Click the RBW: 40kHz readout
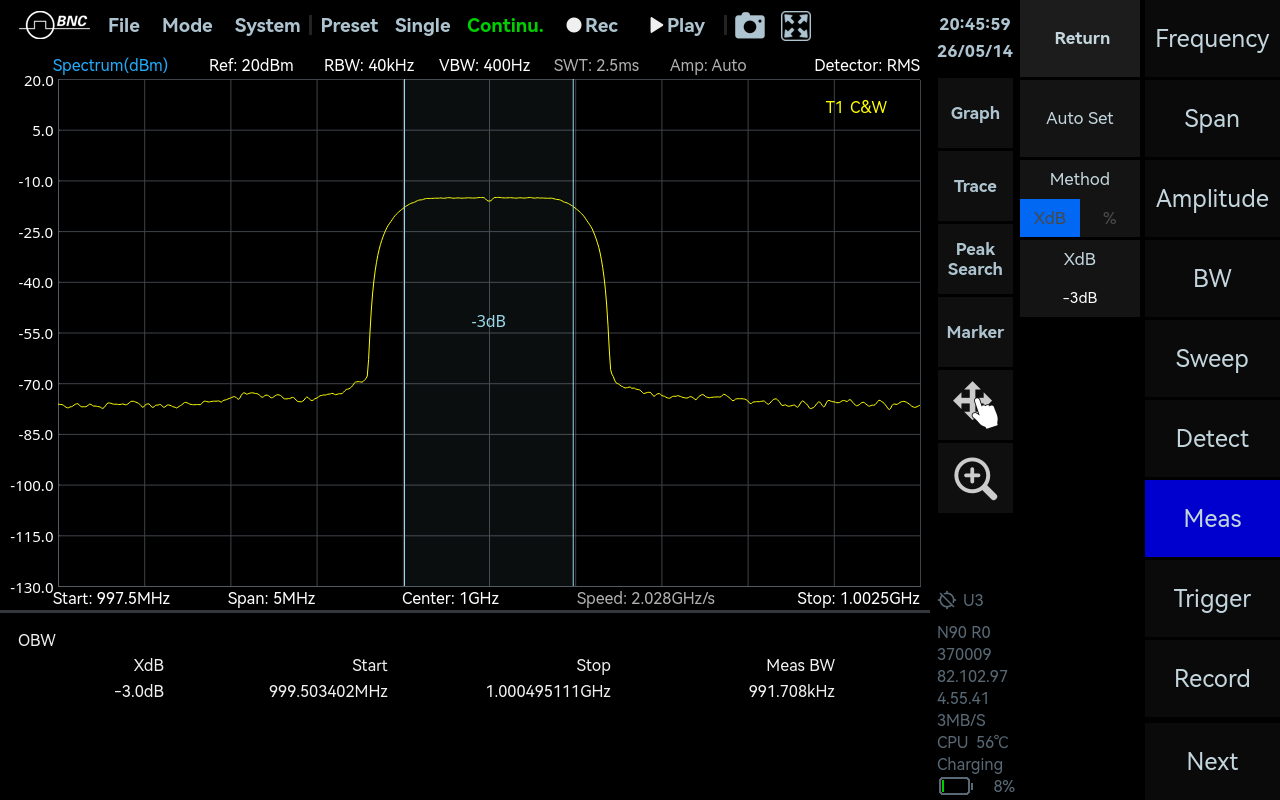1280x800 pixels. (369, 65)
